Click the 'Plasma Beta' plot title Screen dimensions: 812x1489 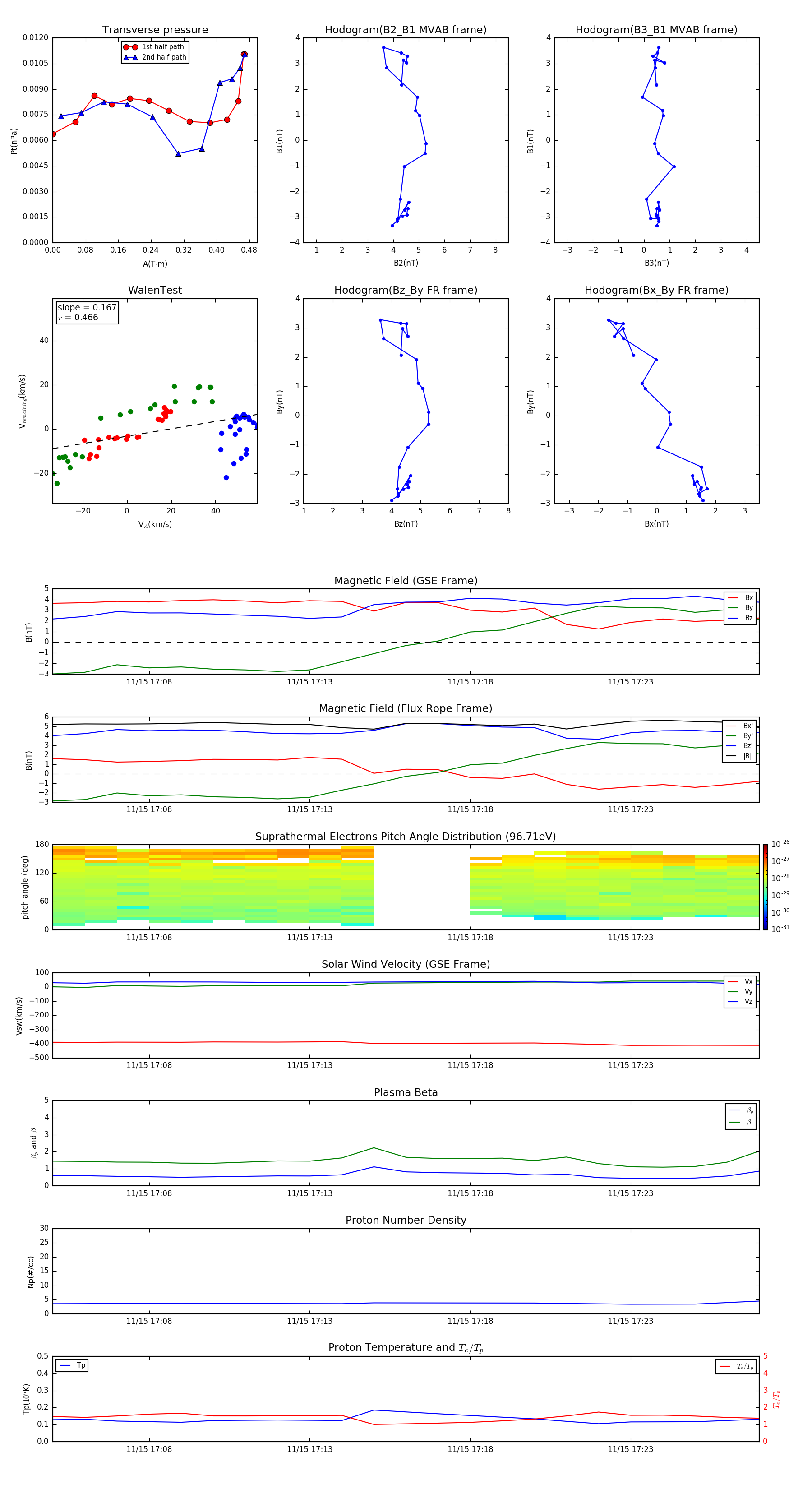(x=406, y=1092)
